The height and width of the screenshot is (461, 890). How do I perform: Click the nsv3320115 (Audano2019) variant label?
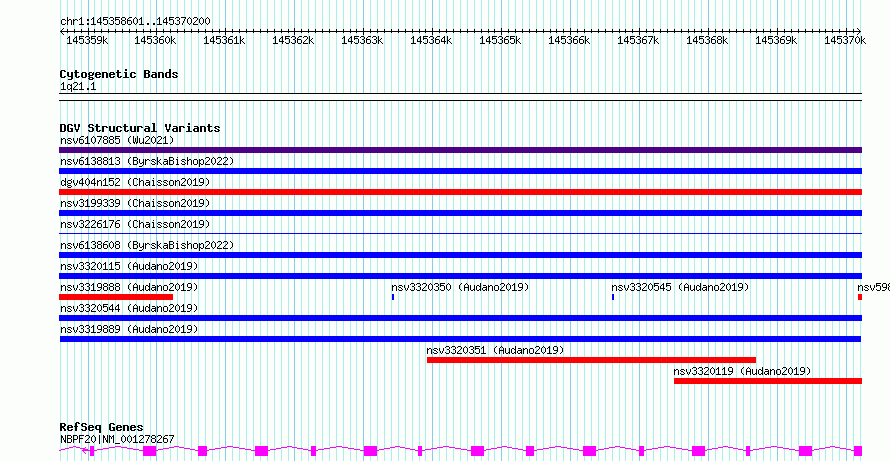(129, 266)
